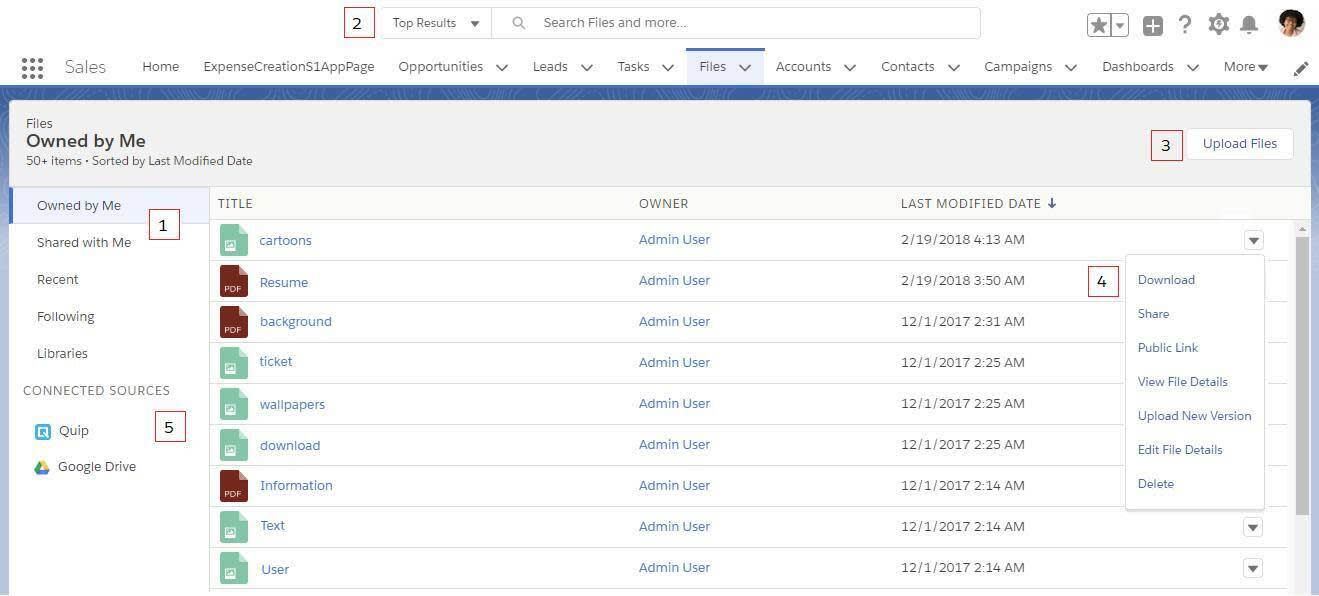Open the More navigation menu
Screen dimensions: 1319x596
1246,67
